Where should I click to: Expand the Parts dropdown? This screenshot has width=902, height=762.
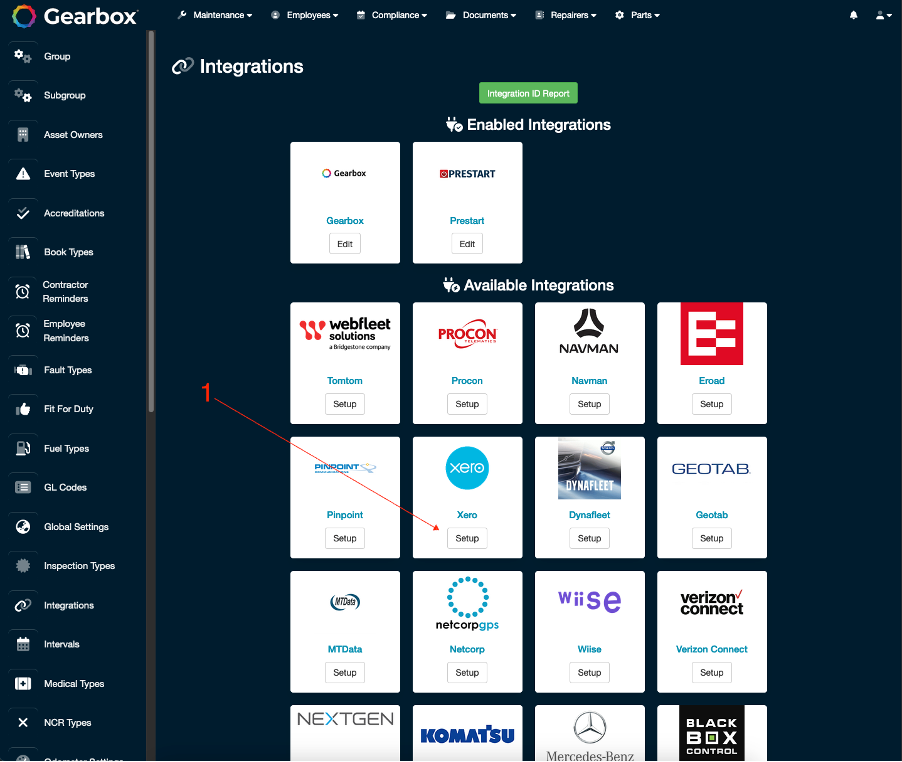point(637,14)
